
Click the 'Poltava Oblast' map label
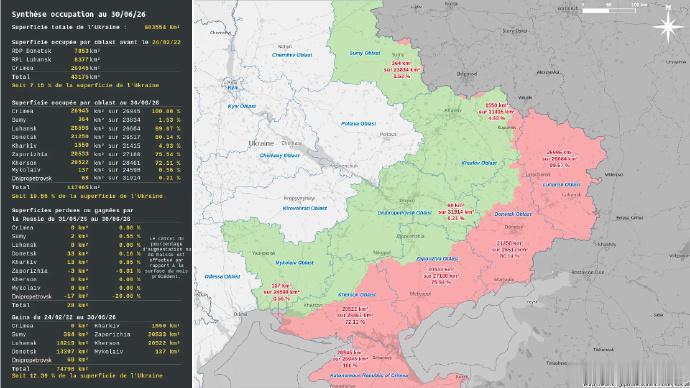[x=359, y=124]
